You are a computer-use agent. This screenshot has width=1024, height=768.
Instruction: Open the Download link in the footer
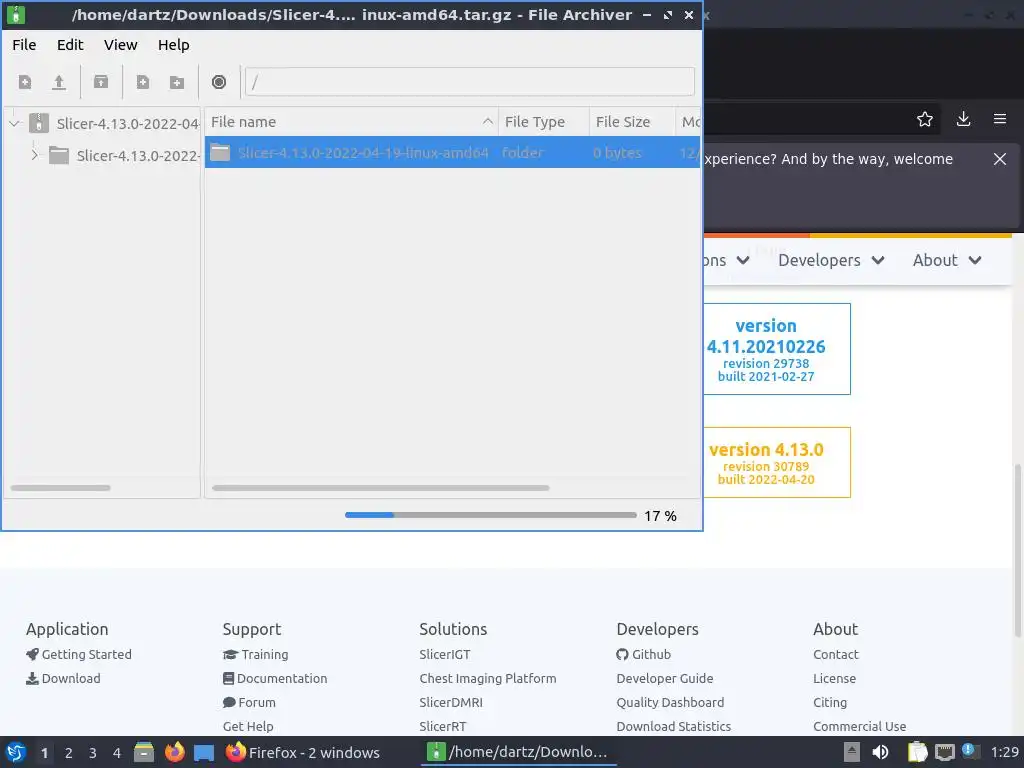click(63, 679)
